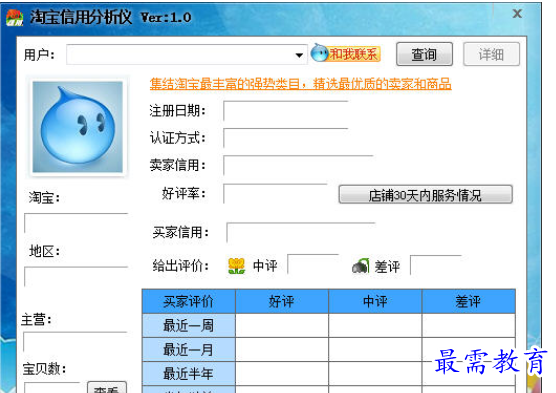The image size is (556, 393).
Task: Click the 认证方式 field
Action: (x=286, y=138)
